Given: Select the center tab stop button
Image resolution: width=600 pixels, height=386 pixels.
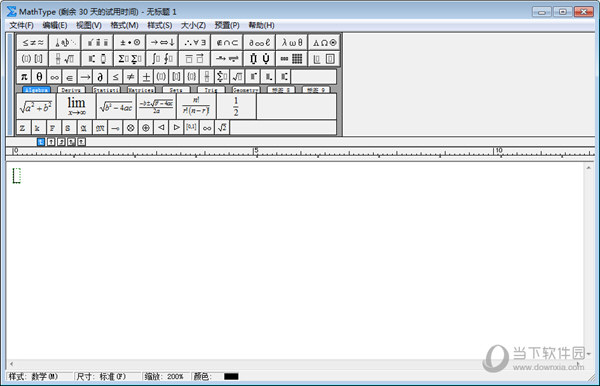Looking at the screenshot, I should [51, 142].
